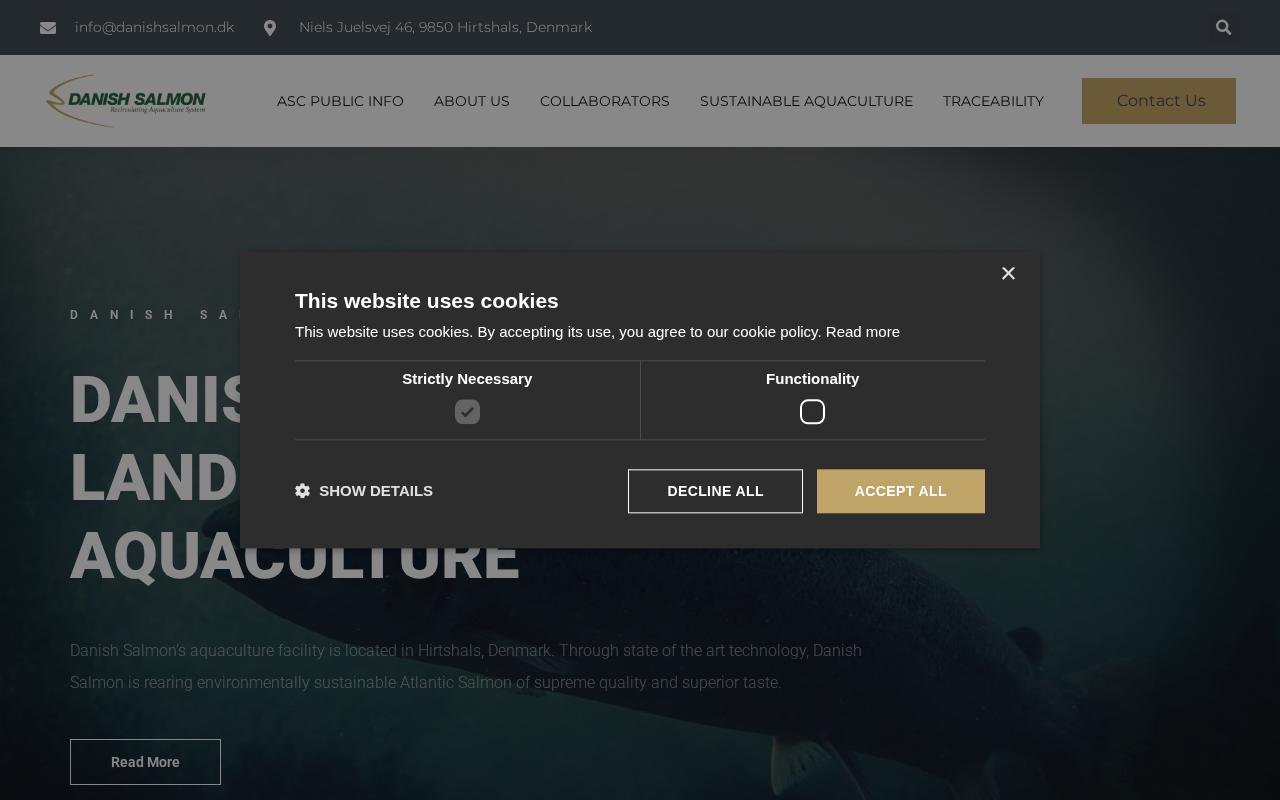Open SUSTAINABLE AQUACULTURE menu item
The image size is (1280, 800).
click(806, 101)
